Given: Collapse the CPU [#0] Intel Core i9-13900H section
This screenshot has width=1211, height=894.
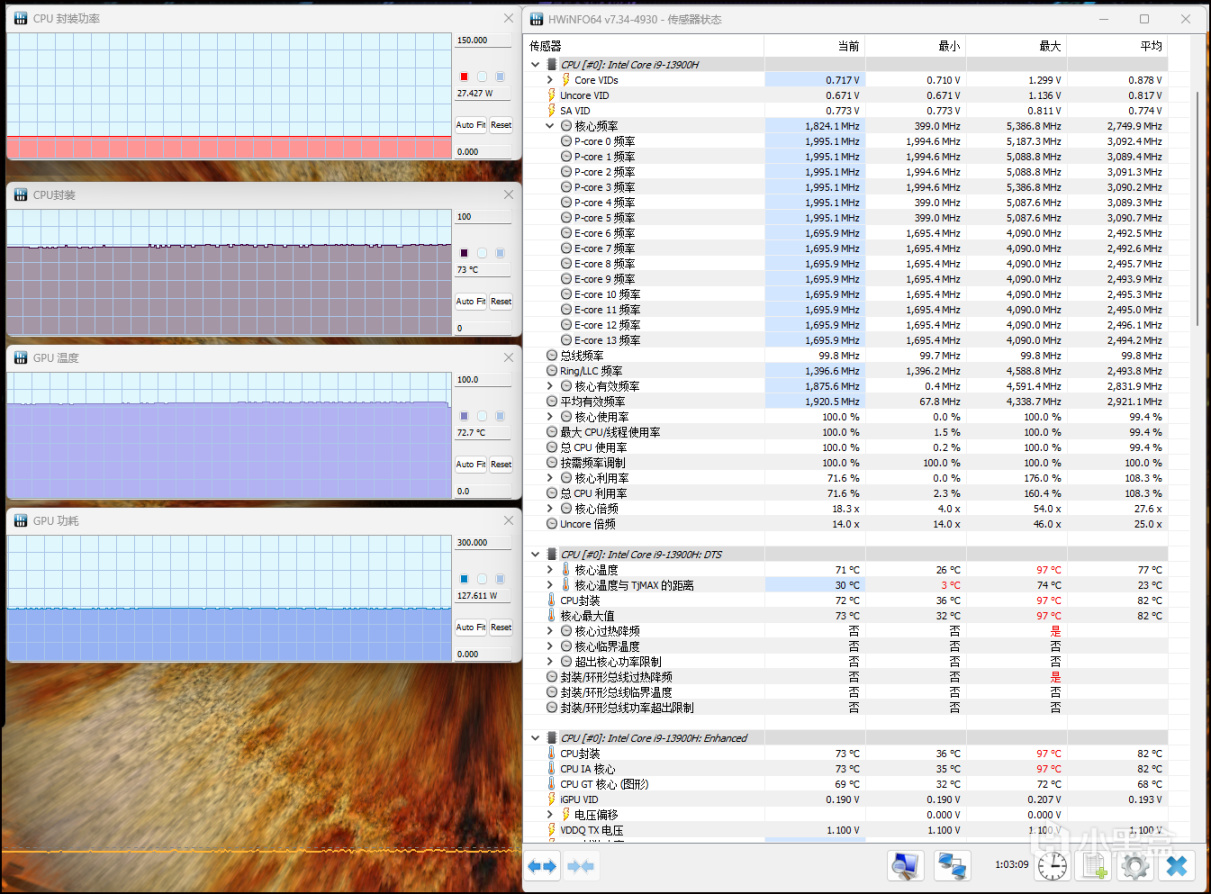Looking at the screenshot, I should (x=536, y=65).
